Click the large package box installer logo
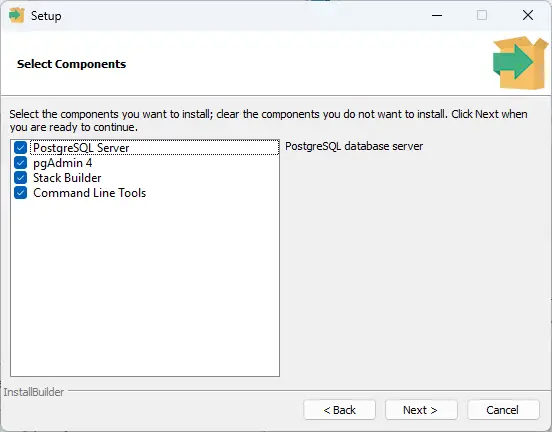Image resolution: width=552 pixels, height=432 pixels. click(520, 63)
